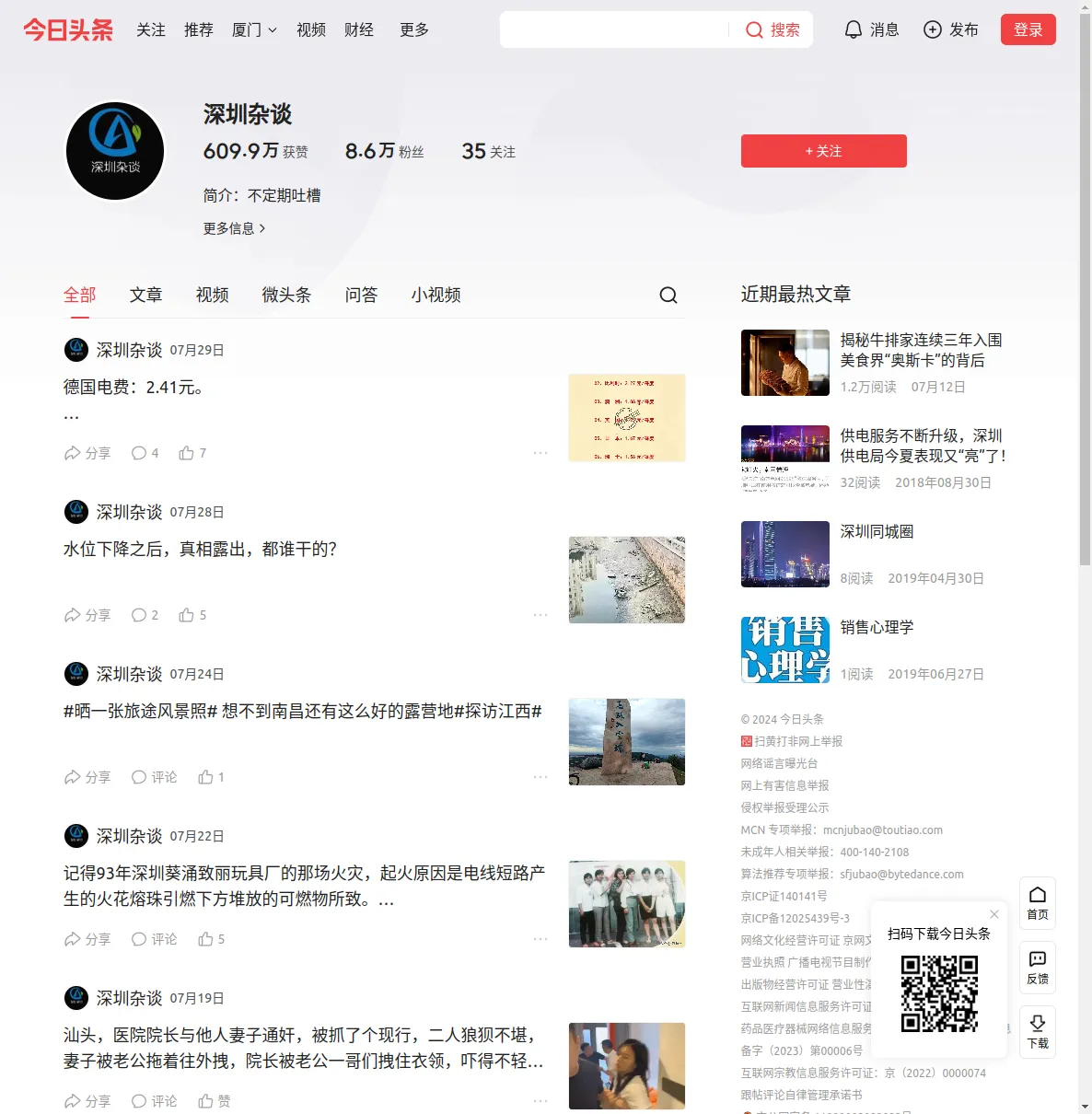
Task: Click the 侵权举报受理公示 link
Action: [784, 807]
